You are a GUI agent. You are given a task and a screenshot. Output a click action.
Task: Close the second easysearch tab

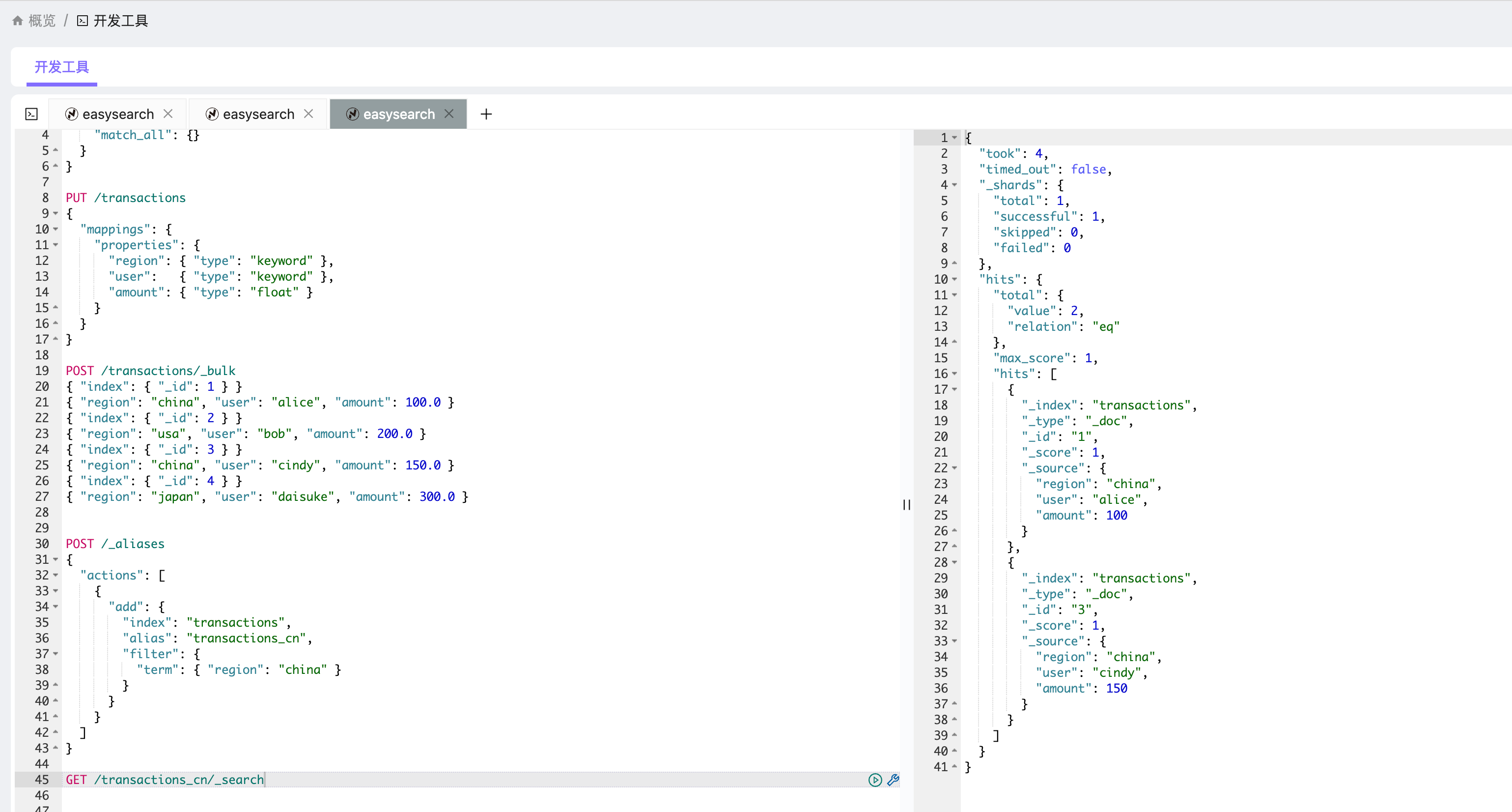click(x=308, y=114)
